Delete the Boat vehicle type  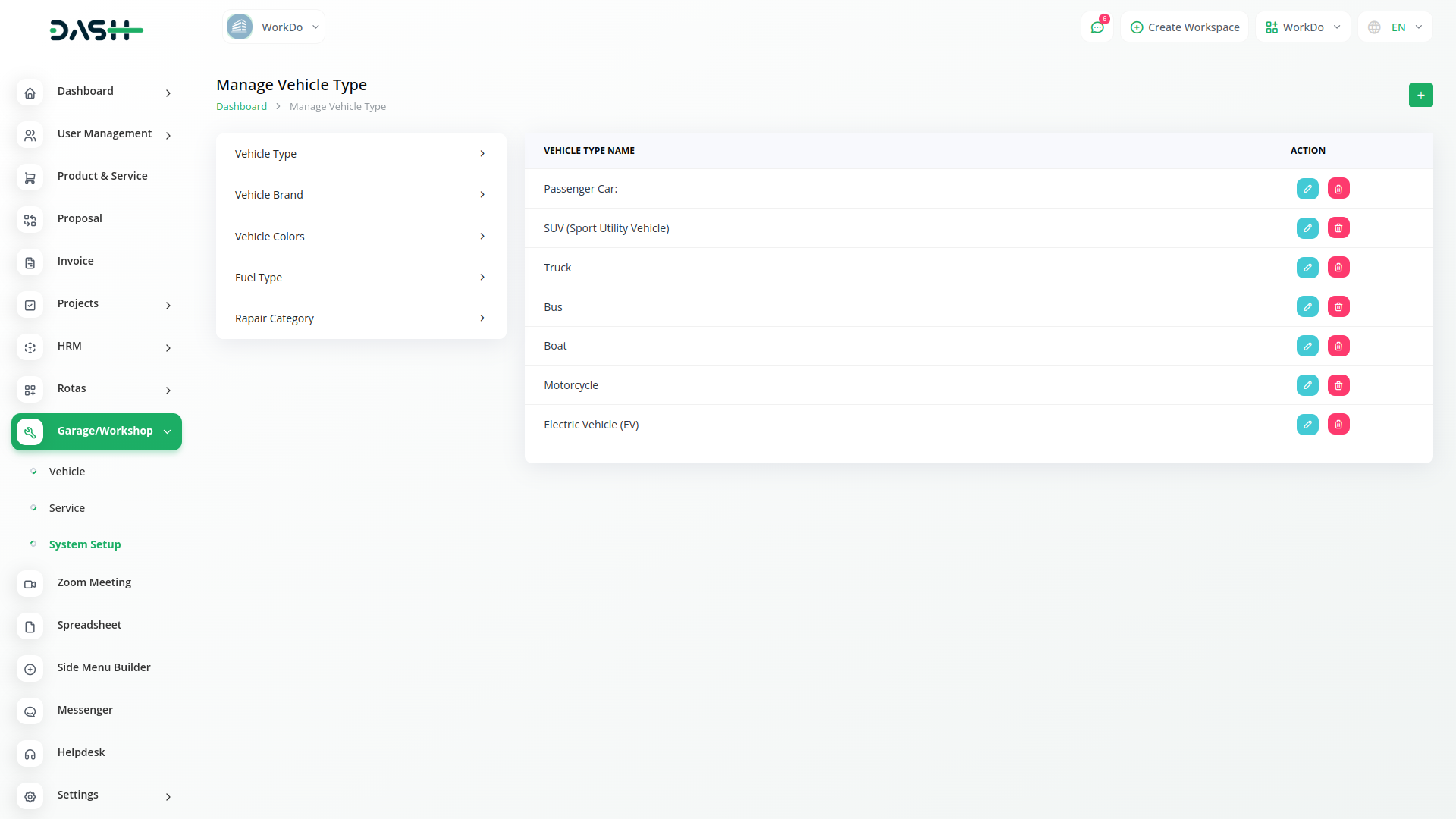pos(1338,346)
